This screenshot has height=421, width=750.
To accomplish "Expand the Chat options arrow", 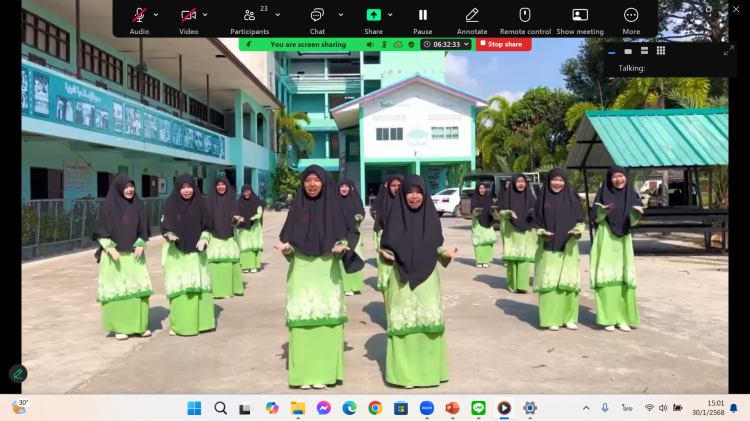I will pos(341,15).
